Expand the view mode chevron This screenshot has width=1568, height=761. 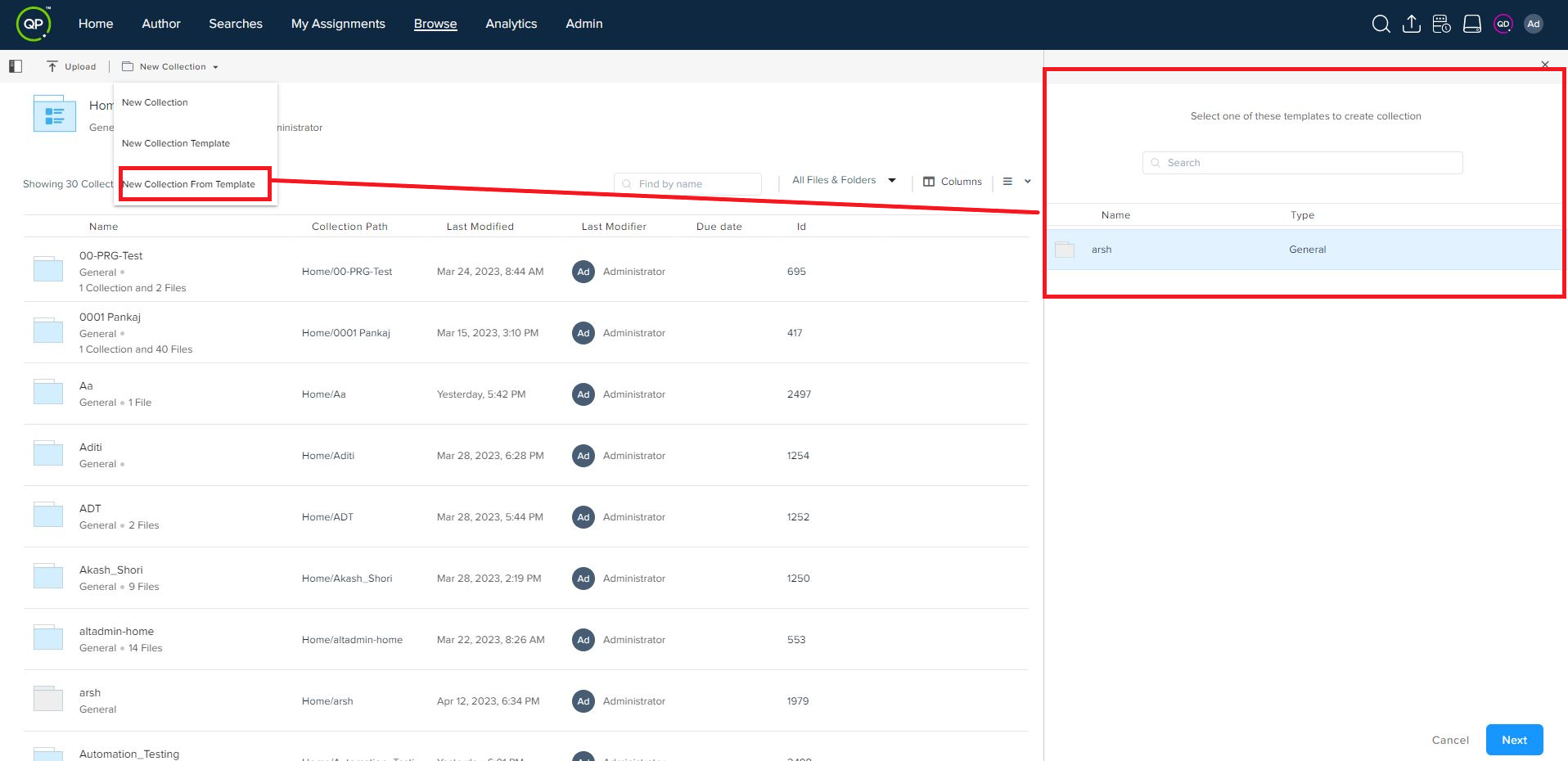tap(1028, 182)
